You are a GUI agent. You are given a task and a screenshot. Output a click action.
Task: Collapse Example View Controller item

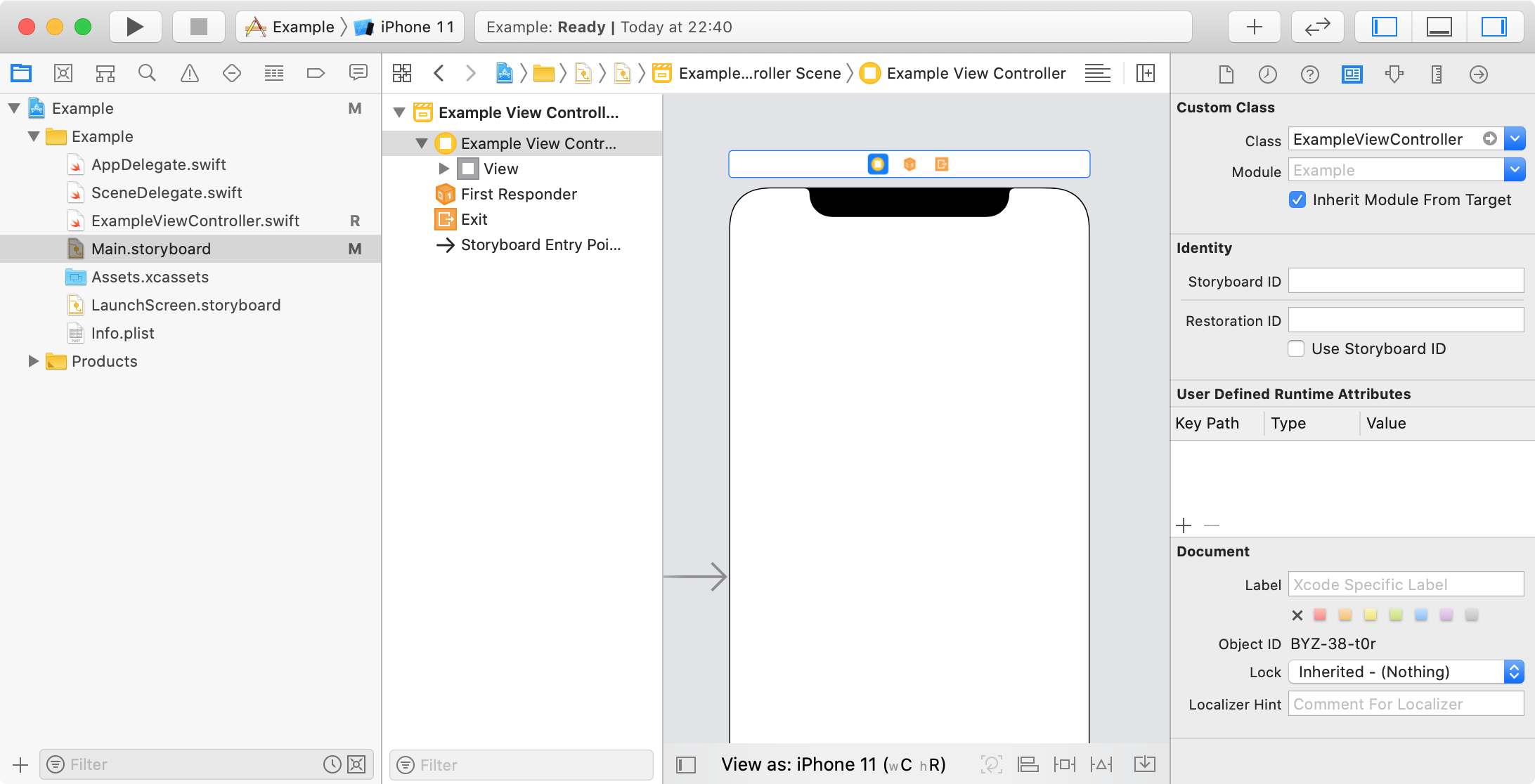(422, 143)
